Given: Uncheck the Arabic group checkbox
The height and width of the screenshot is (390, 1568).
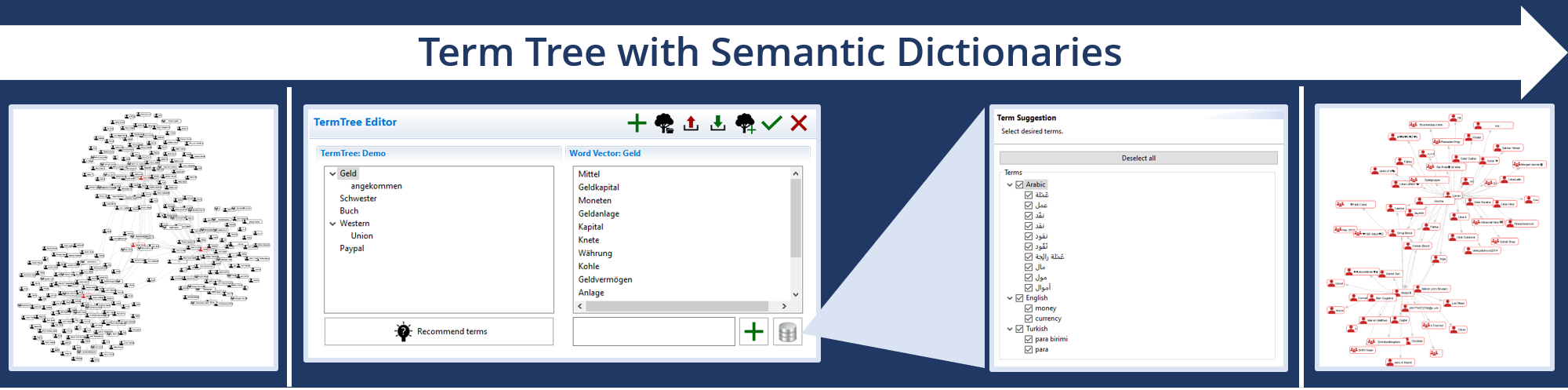Looking at the screenshot, I should [1019, 185].
